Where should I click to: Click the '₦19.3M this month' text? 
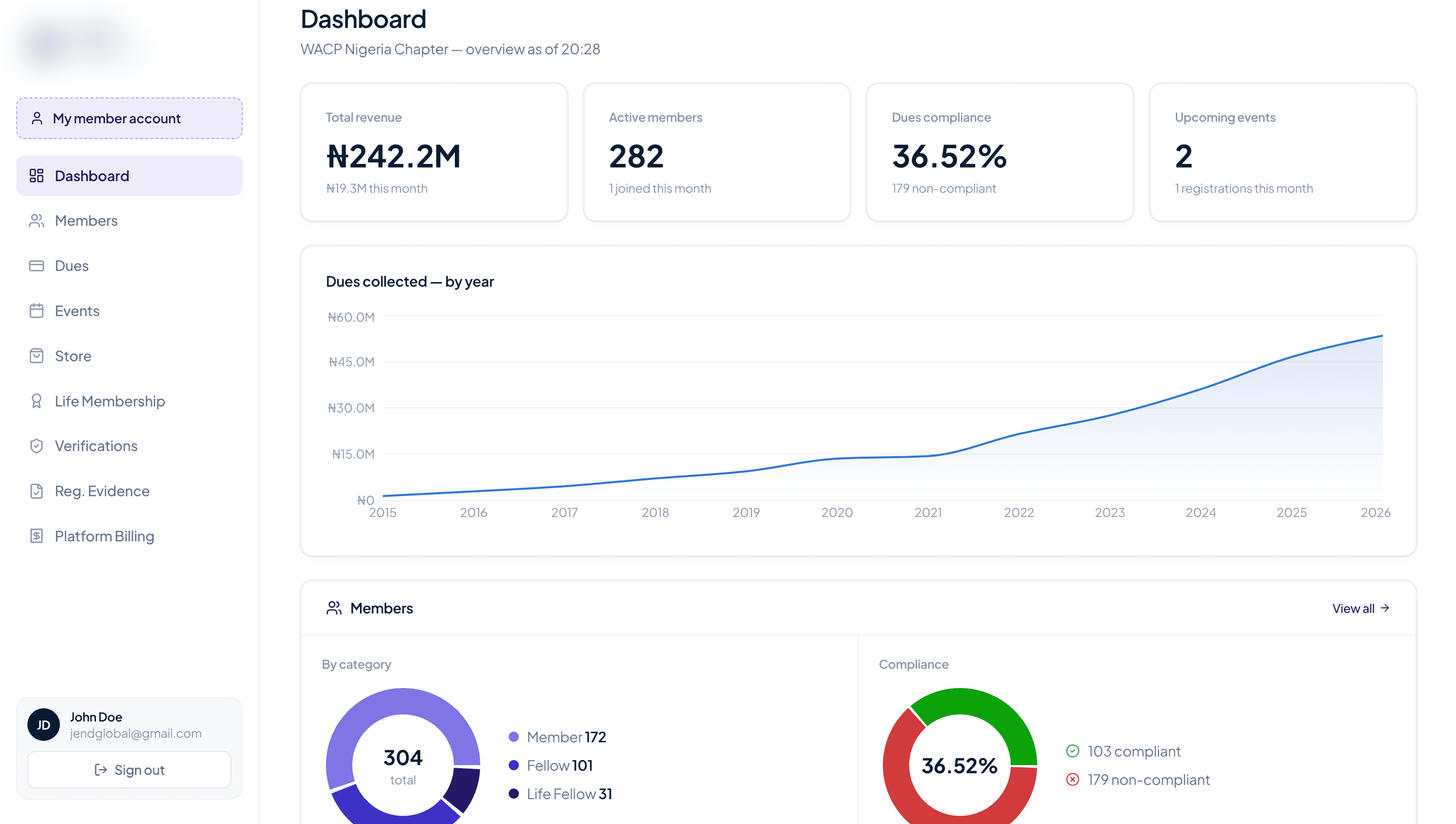coord(377,188)
